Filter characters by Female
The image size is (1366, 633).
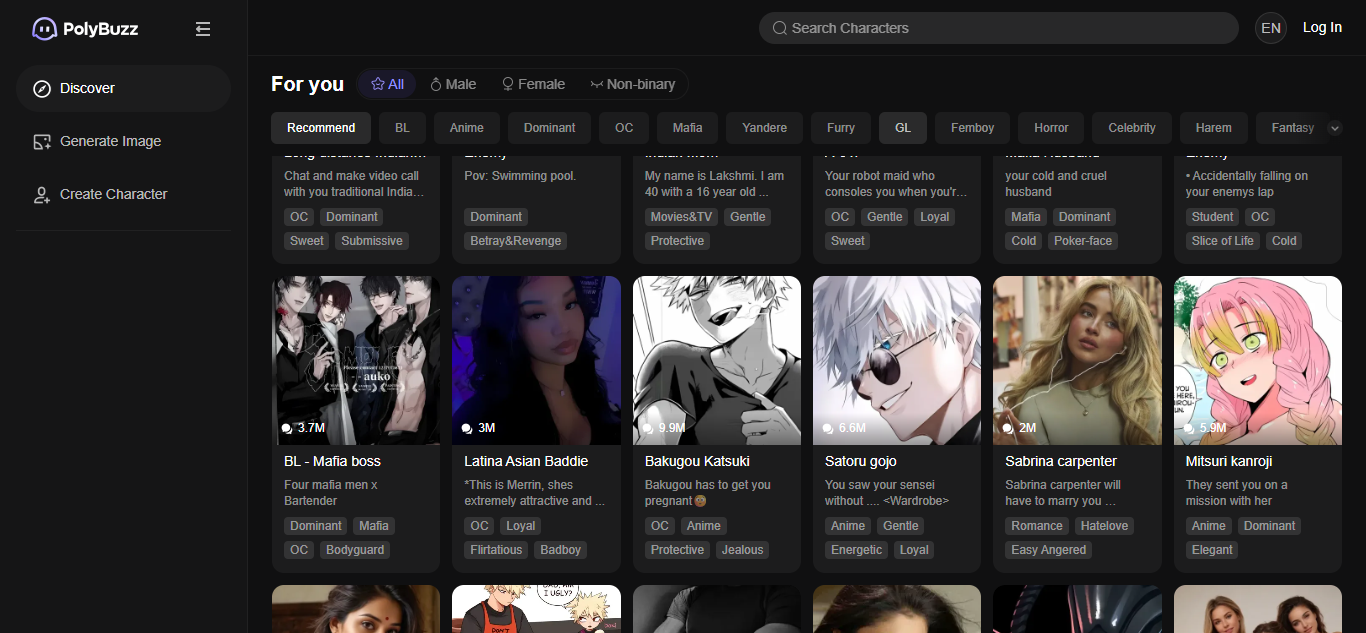click(533, 84)
